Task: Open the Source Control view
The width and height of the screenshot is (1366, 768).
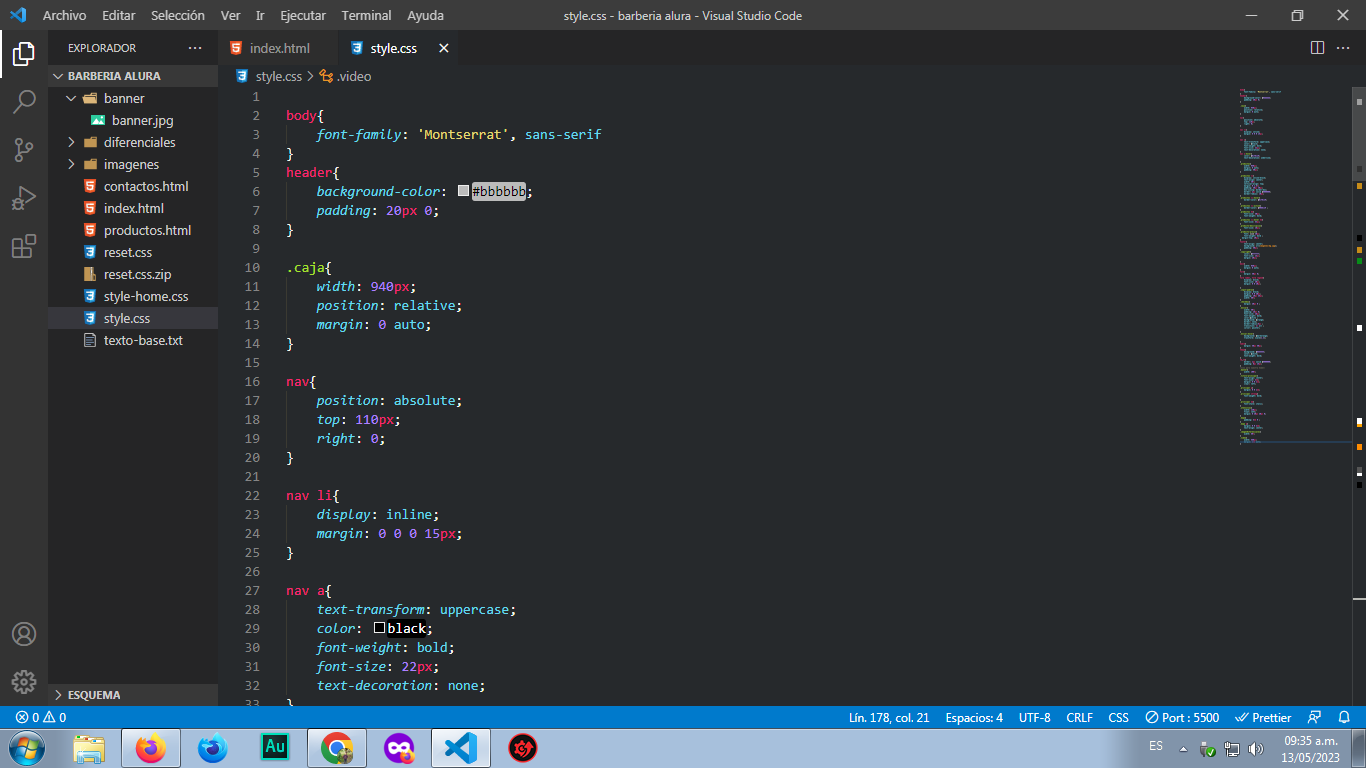Action: (24, 150)
